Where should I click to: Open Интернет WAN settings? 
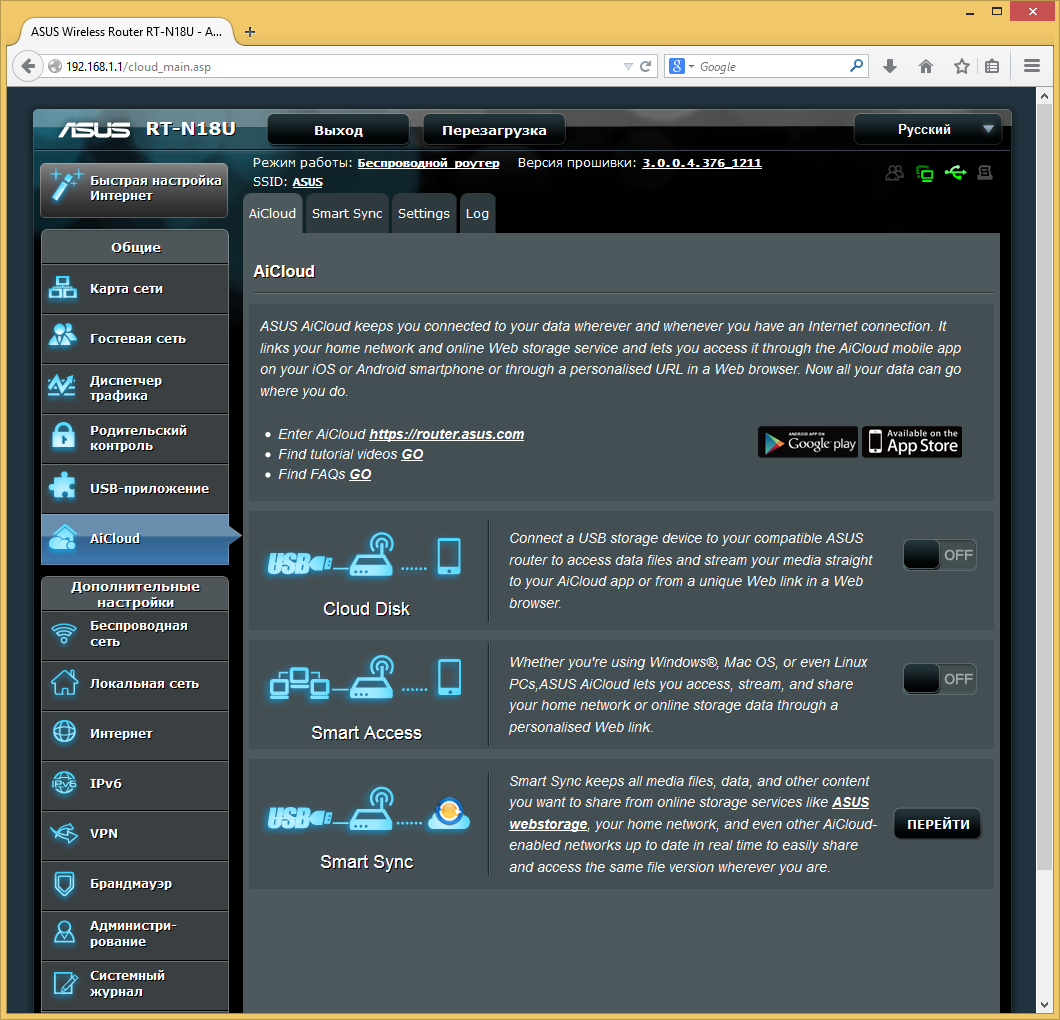click(135, 734)
